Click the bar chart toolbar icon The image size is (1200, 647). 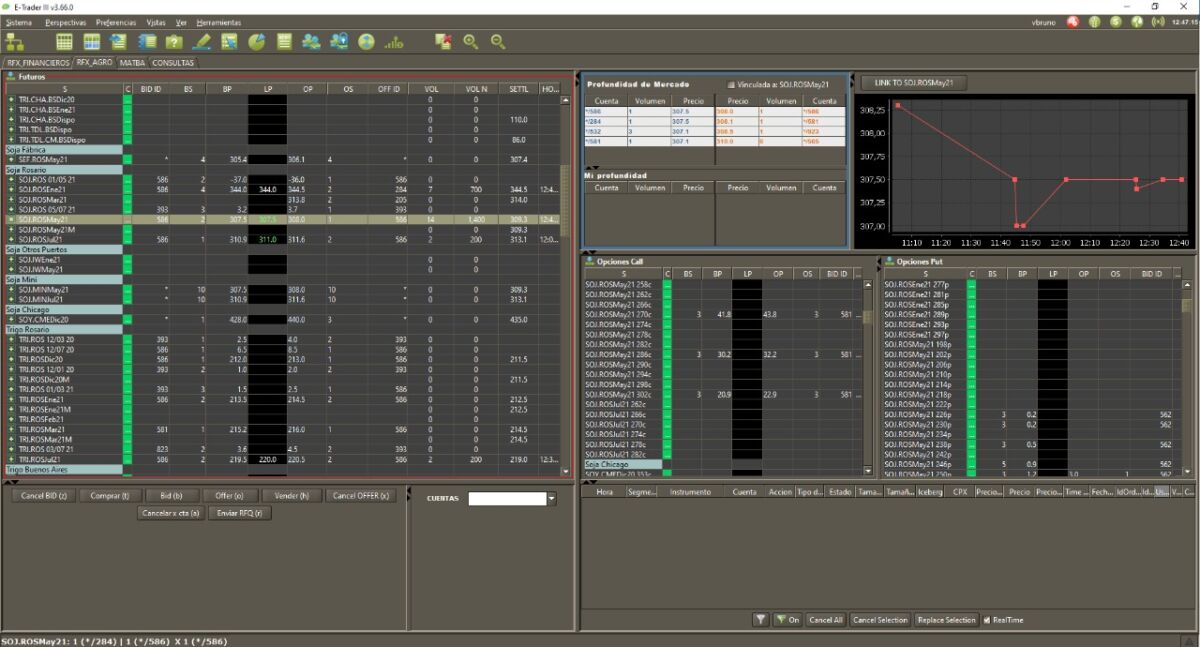pyautogui.click(x=394, y=42)
